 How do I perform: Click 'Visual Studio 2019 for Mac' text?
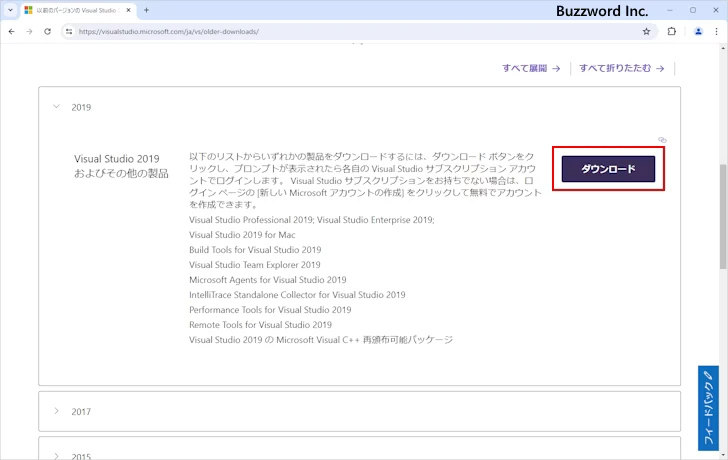point(242,235)
